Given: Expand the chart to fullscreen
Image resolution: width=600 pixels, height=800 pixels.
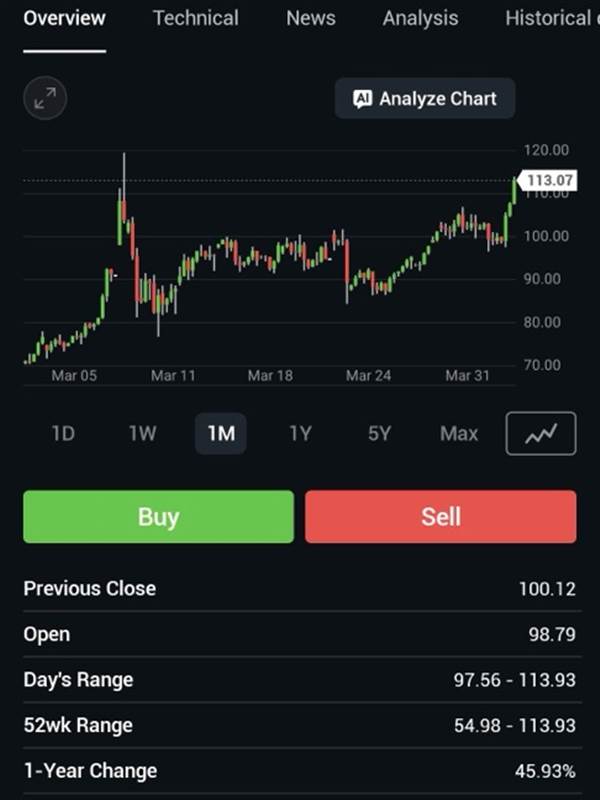Looking at the screenshot, I should click(x=45, y=98).
